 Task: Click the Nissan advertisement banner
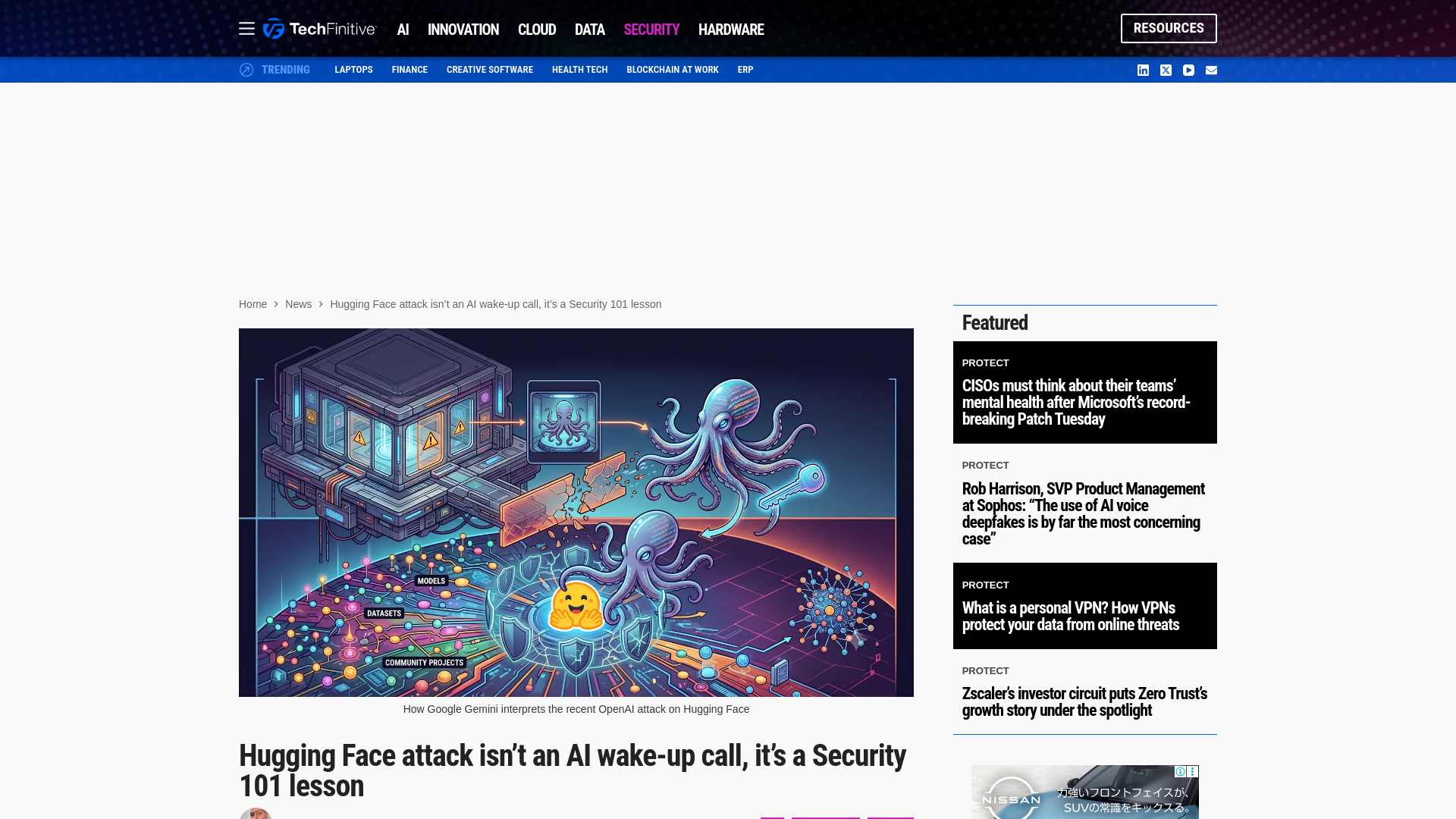pos(1084,792)
